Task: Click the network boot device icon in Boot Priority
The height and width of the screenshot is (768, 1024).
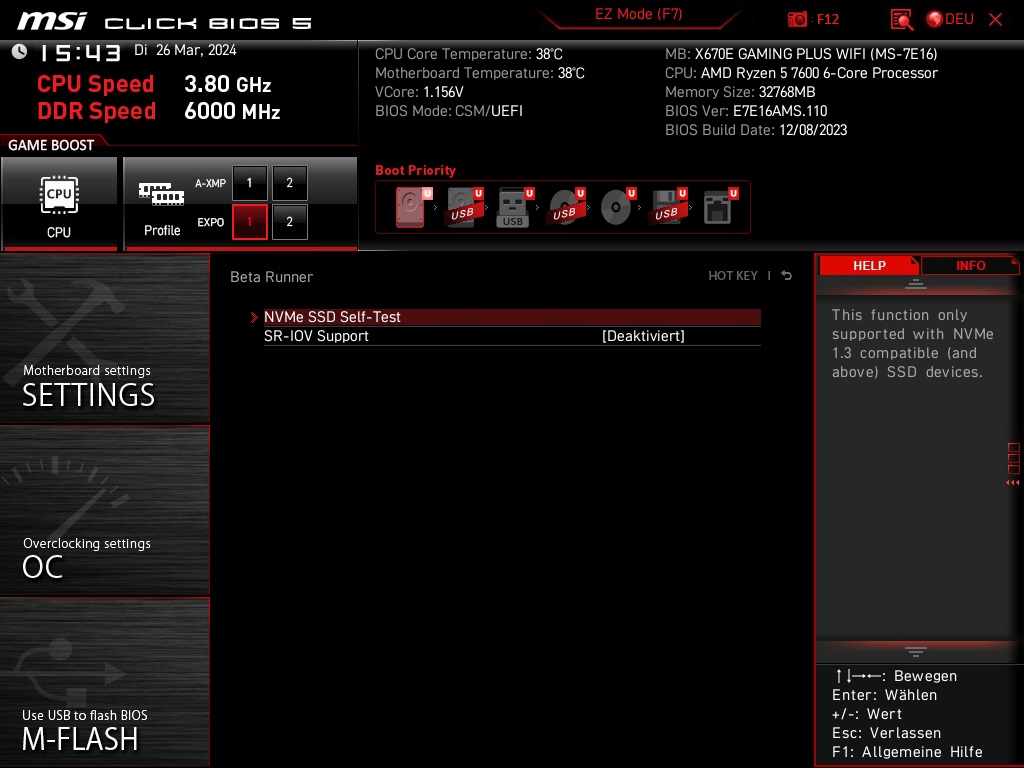Action: coord(718,207)
